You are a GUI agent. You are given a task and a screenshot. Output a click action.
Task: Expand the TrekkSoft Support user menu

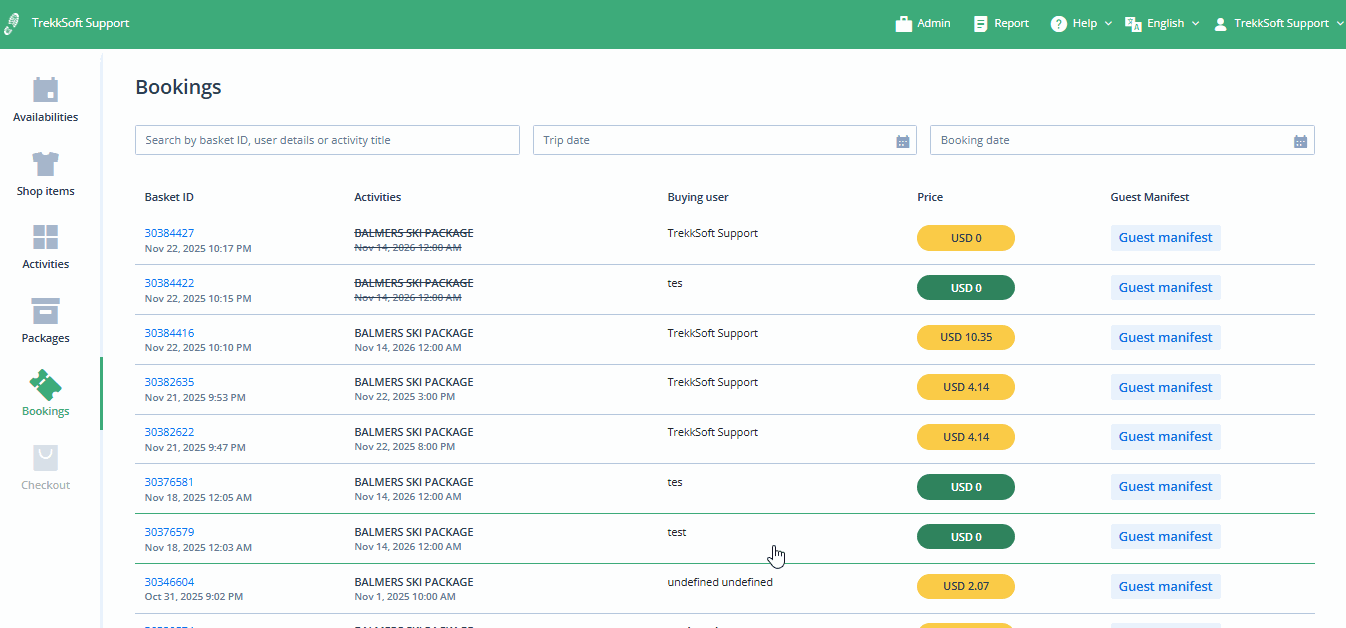(x=1279, y=24)
